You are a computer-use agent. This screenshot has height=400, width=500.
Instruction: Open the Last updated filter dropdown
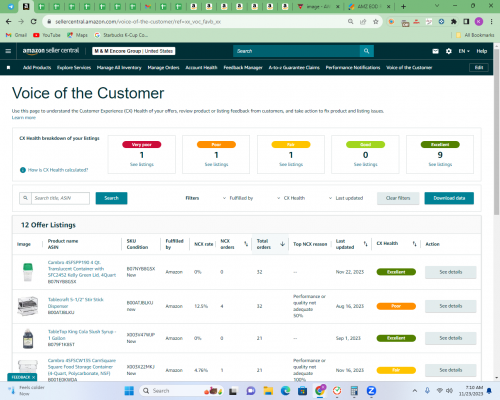[x=346, y=198]
